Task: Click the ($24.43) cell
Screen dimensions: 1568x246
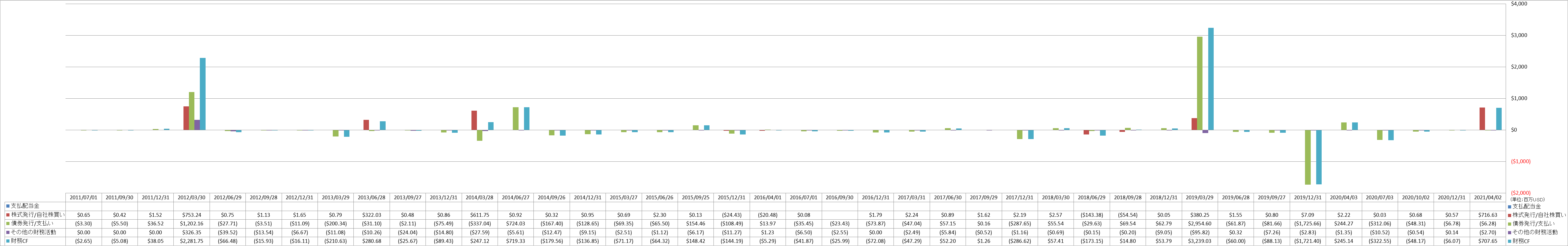Action: coord(732,215)
